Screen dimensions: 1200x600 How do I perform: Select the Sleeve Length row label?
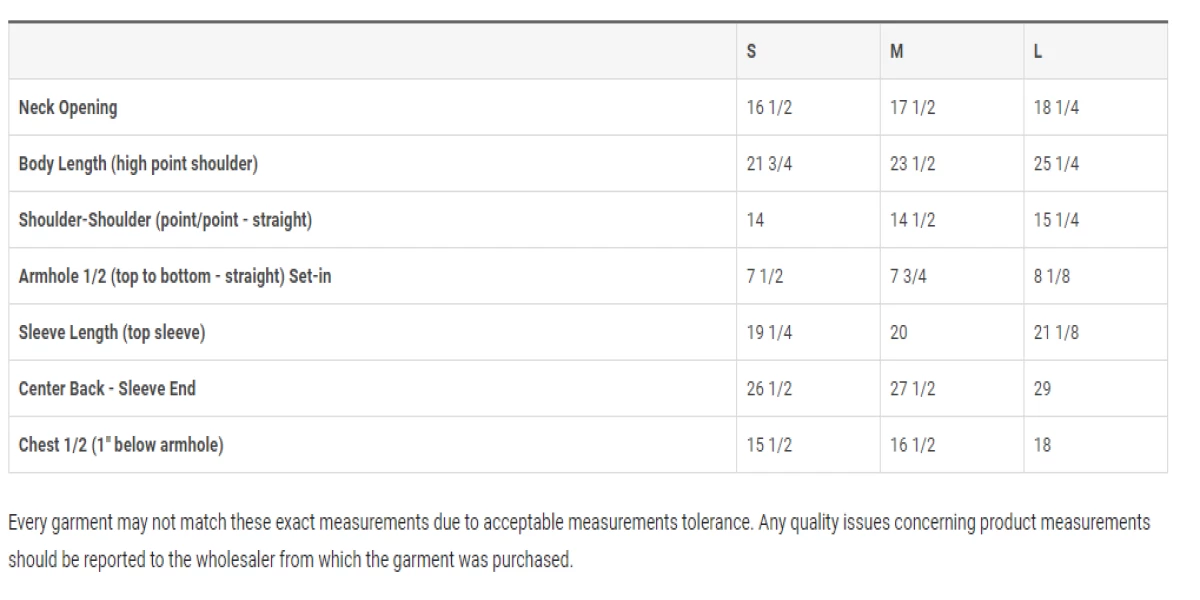[112, 333]
